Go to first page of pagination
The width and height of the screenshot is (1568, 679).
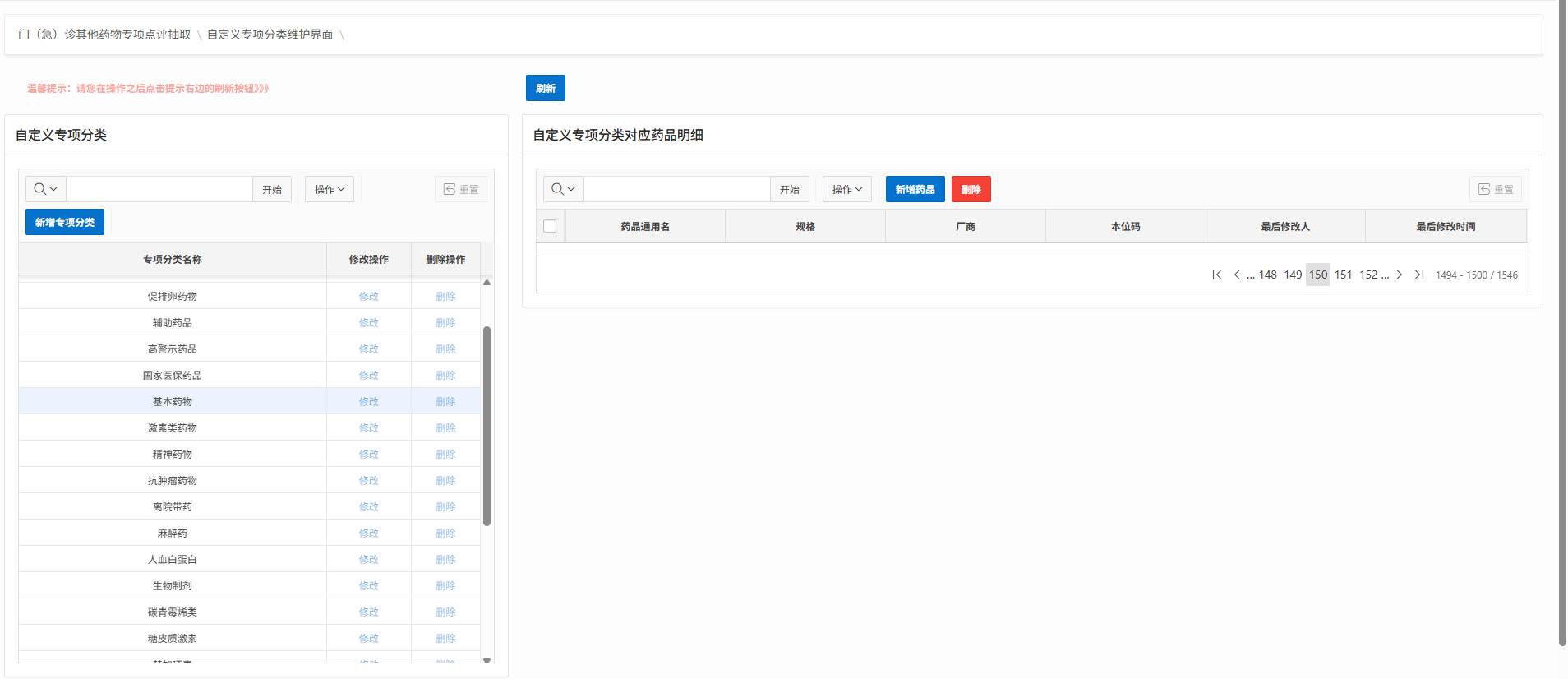(1216, 275)
